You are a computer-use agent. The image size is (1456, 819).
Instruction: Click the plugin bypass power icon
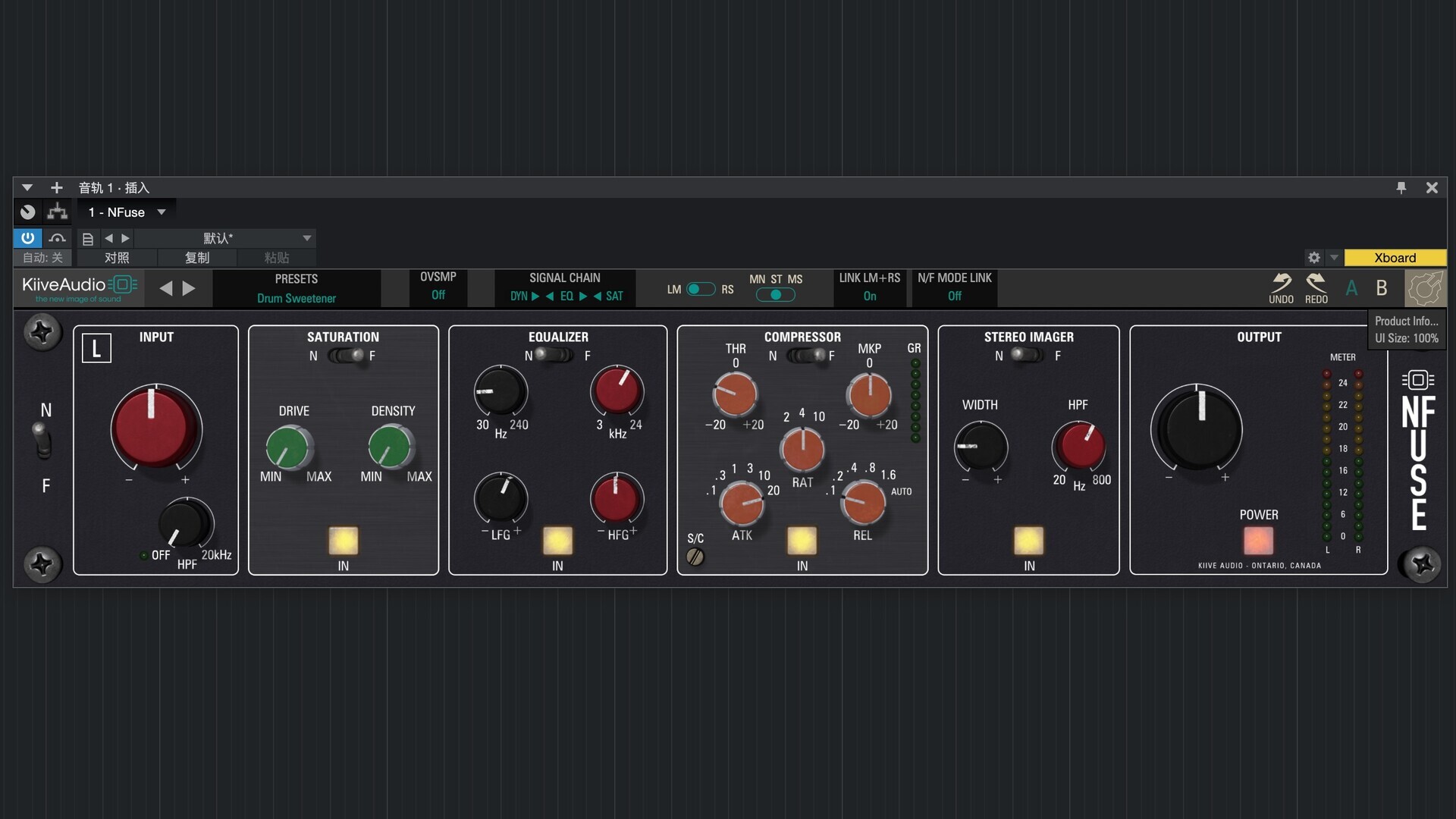tap(27, 238)
